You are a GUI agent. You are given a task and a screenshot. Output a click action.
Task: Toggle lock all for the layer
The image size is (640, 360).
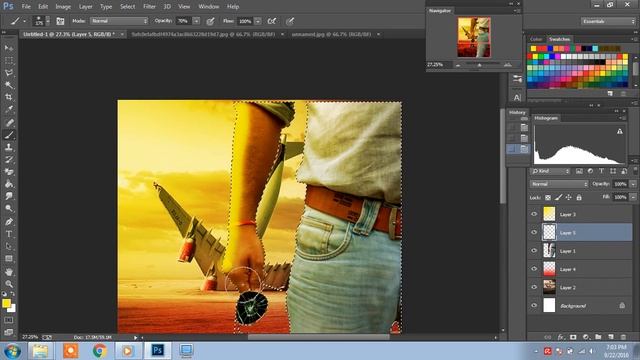click(x=579, y=198)
